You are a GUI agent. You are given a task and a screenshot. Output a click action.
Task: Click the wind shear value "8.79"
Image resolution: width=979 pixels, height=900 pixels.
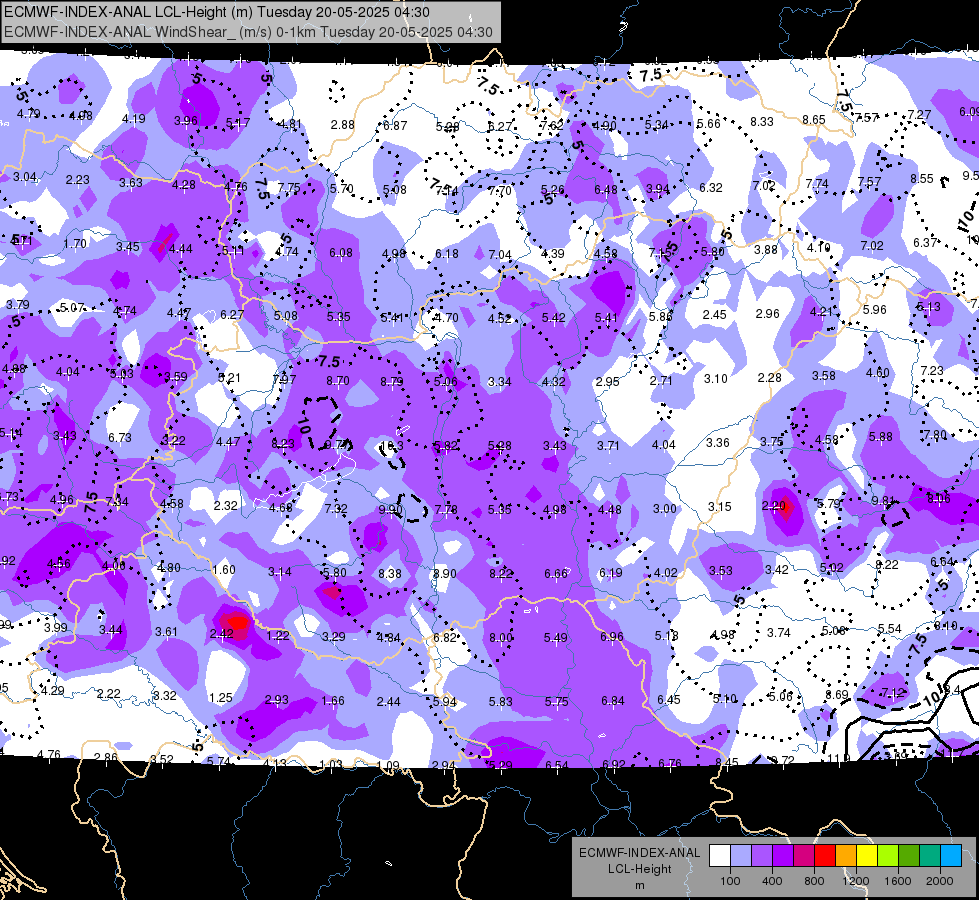pos(391,382)
